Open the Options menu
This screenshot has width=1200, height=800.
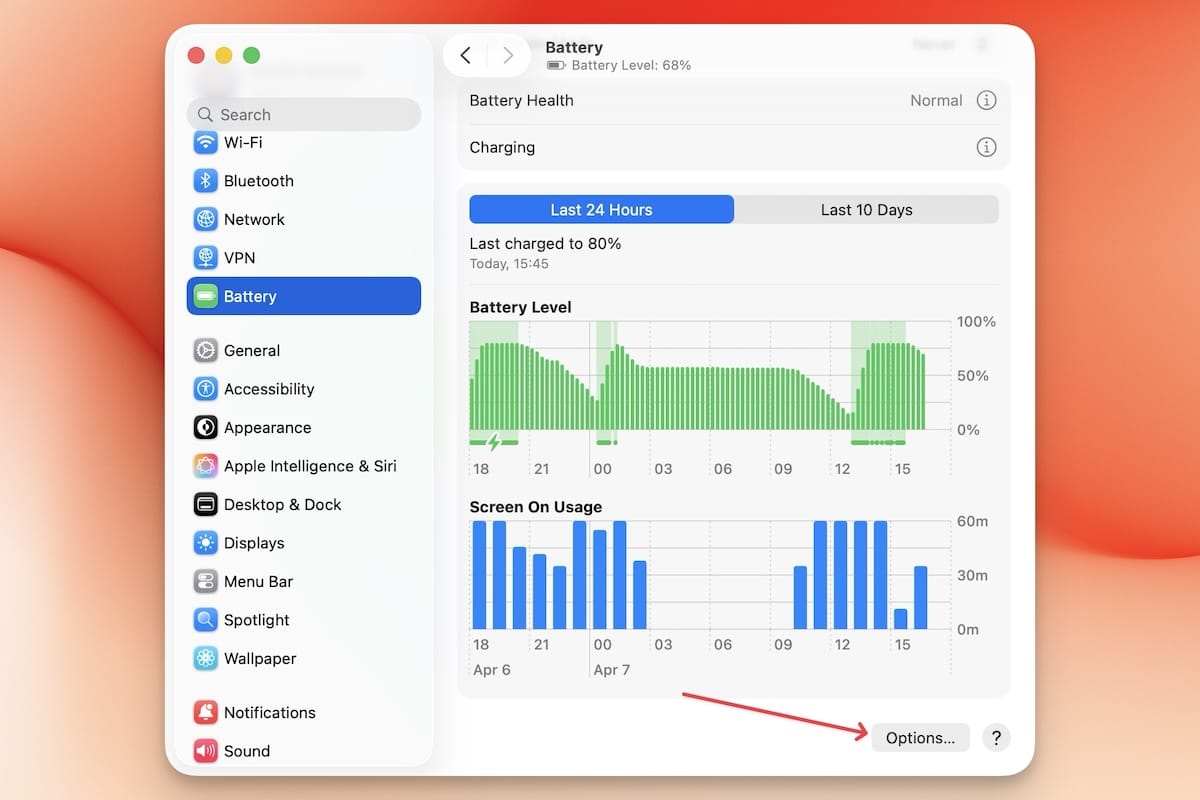pos(920,737)
